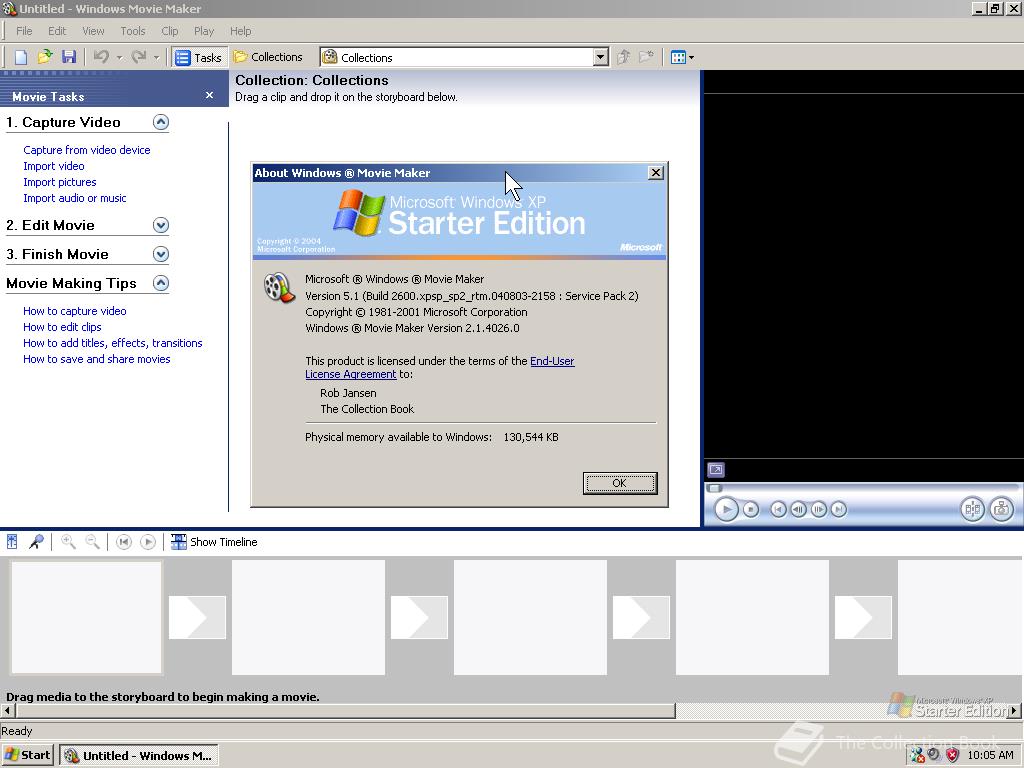Click the red security shield tray icon
1024x768 pixels.
953,756
